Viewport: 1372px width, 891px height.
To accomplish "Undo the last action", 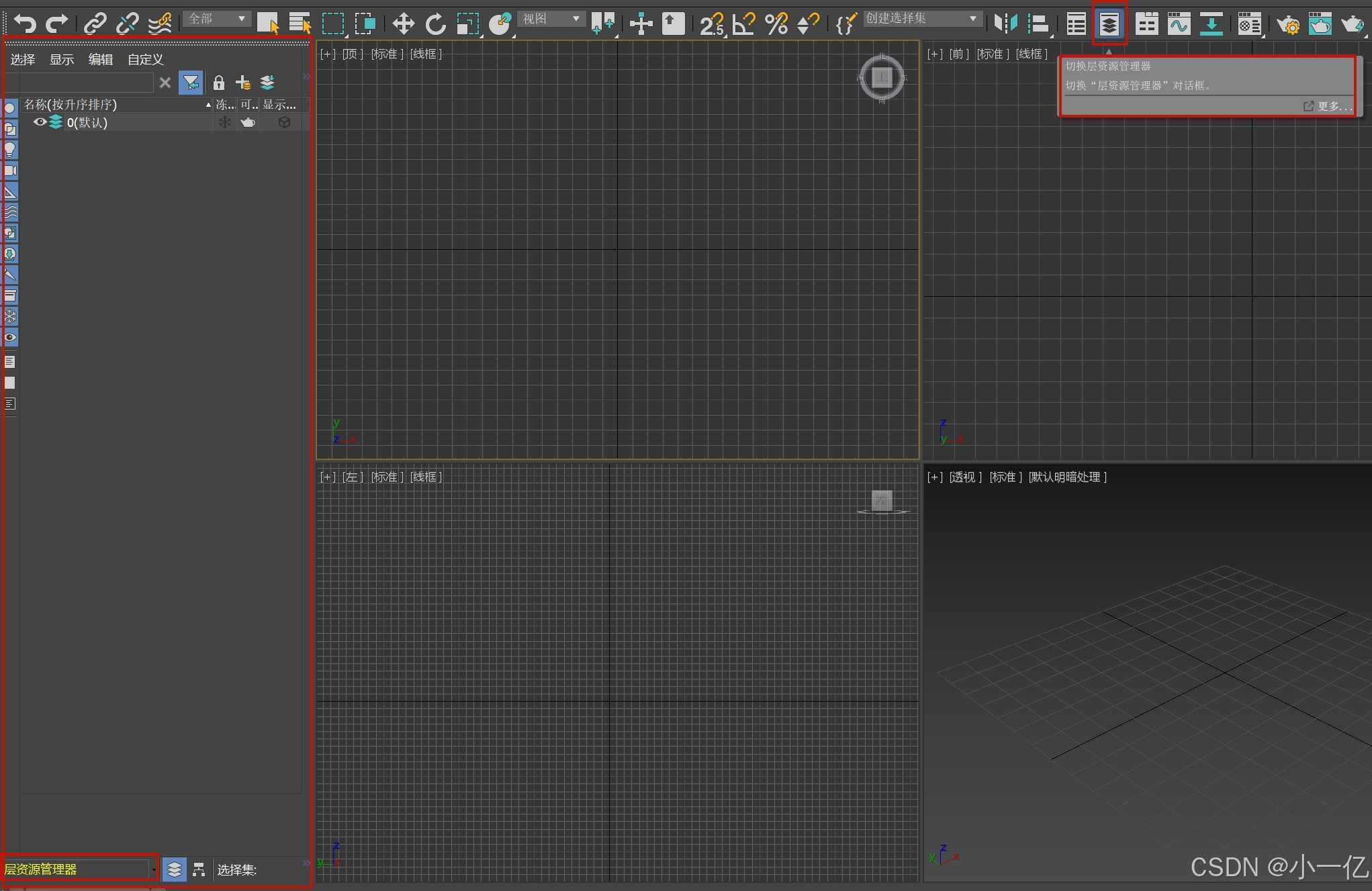I will point(25,24).
